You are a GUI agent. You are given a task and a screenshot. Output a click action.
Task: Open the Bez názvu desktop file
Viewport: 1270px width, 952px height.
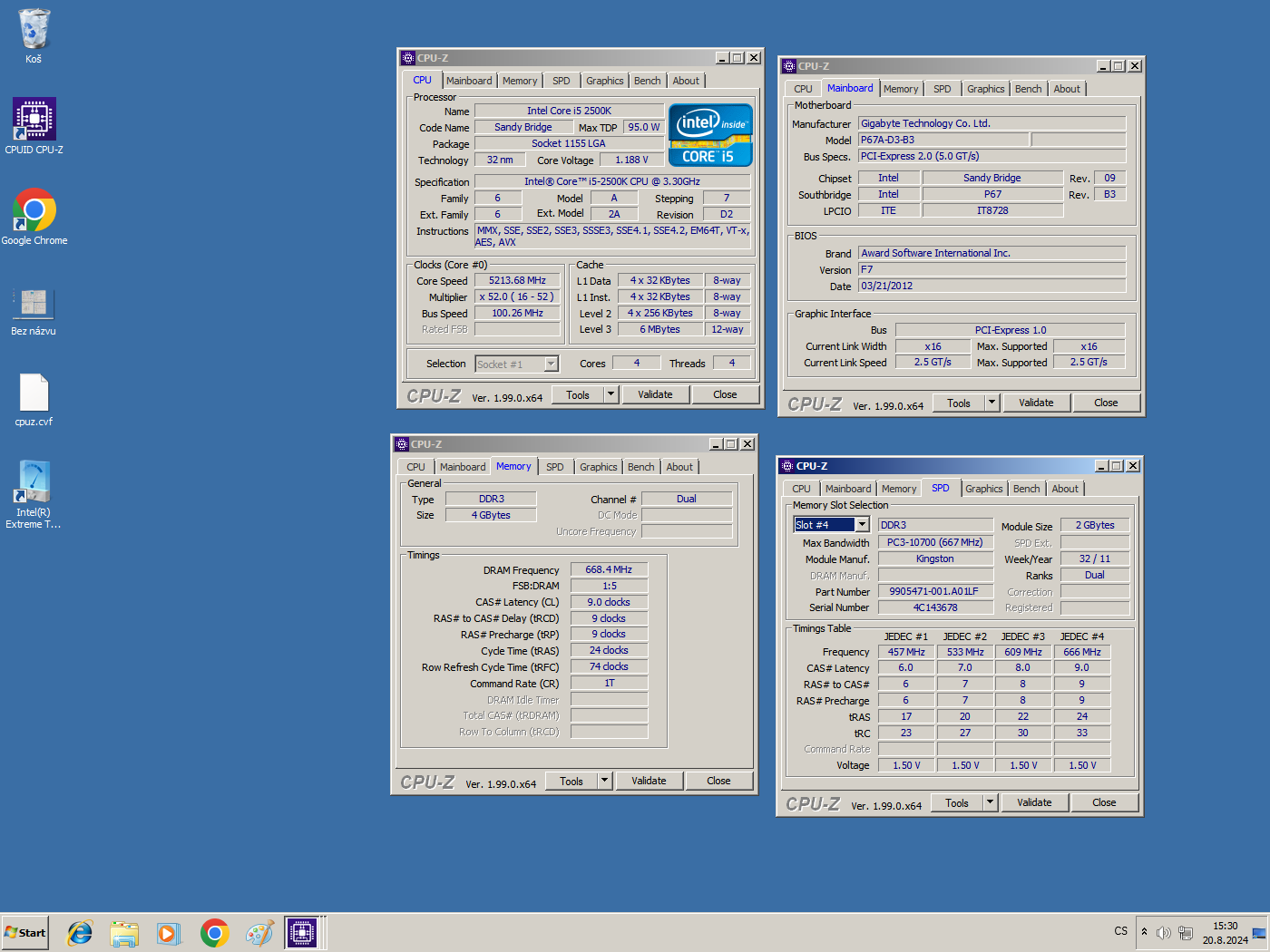coord(34,312)
